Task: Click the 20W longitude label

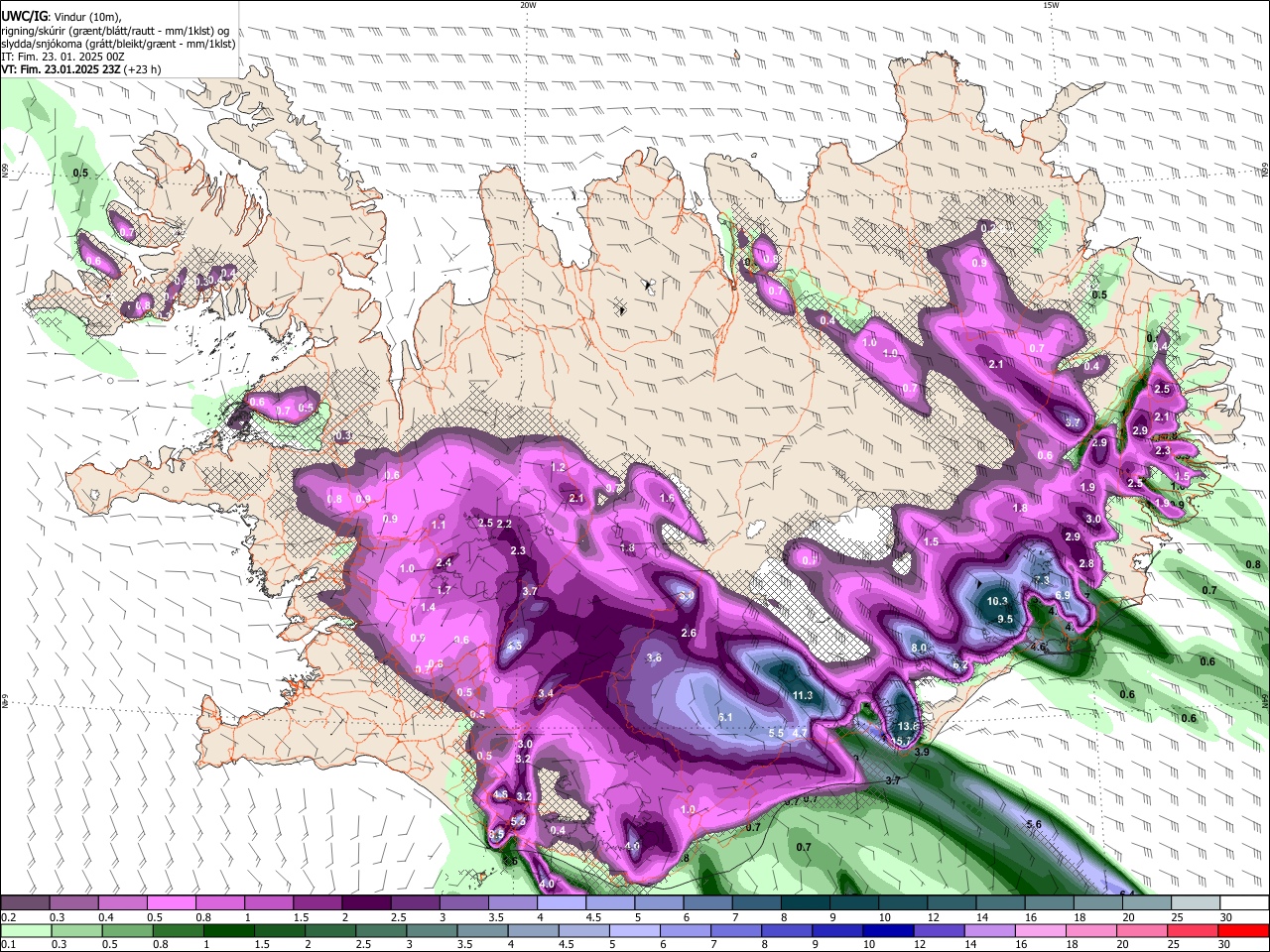Action: pyautogui.click(x=528, y=5)
